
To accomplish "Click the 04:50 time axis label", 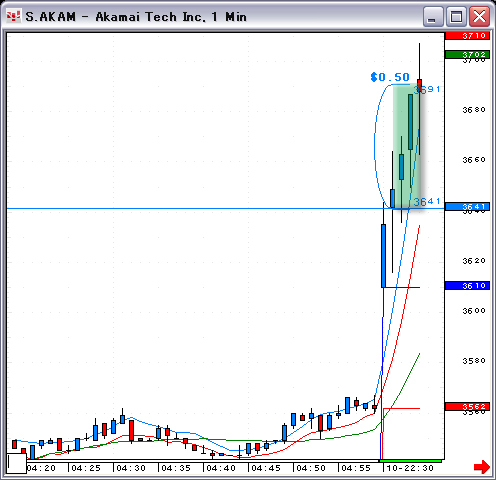I will click(x=311, y=468).
